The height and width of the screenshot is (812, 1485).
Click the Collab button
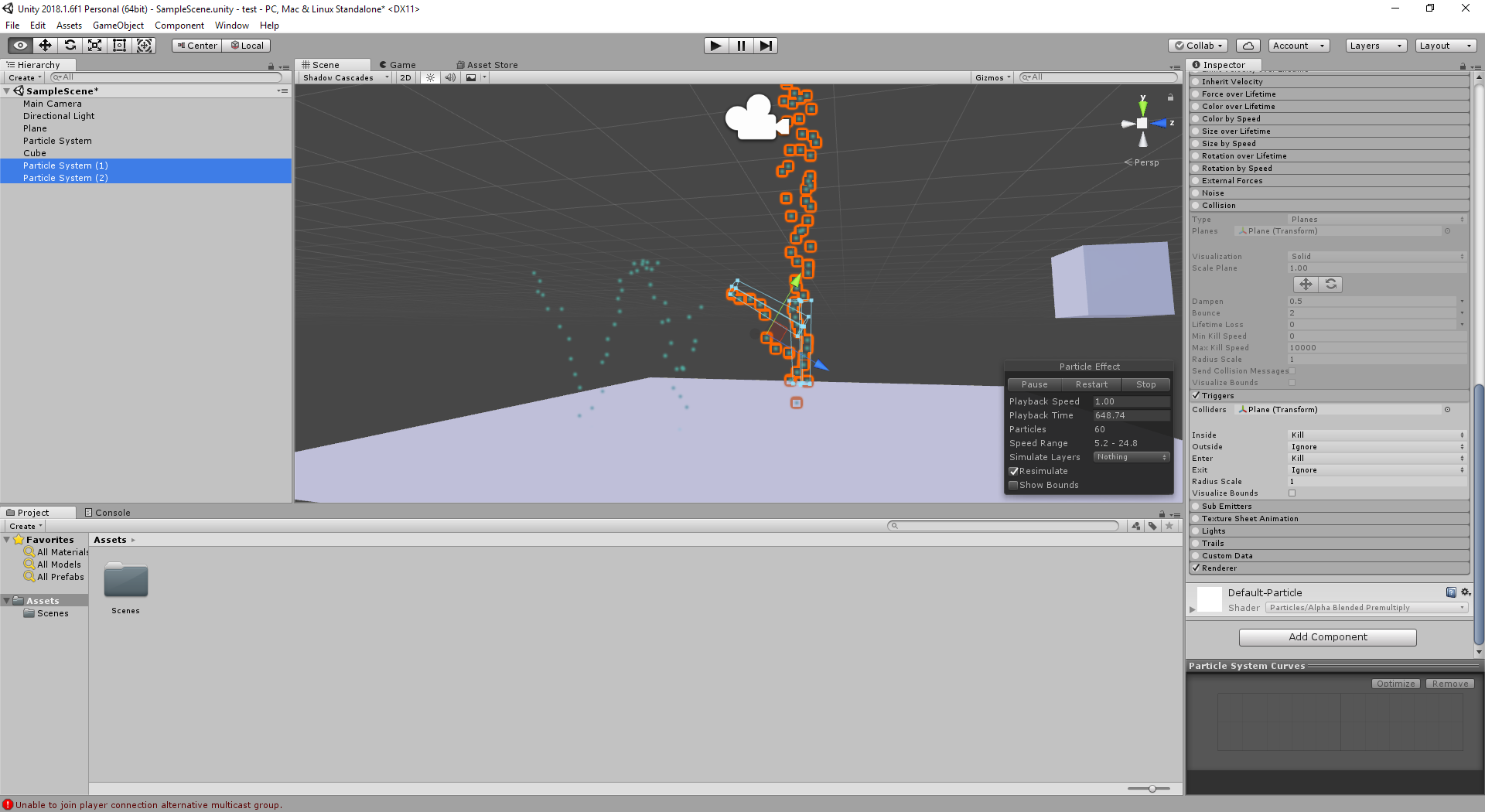pyautogui.click(x=1198, y=46)
